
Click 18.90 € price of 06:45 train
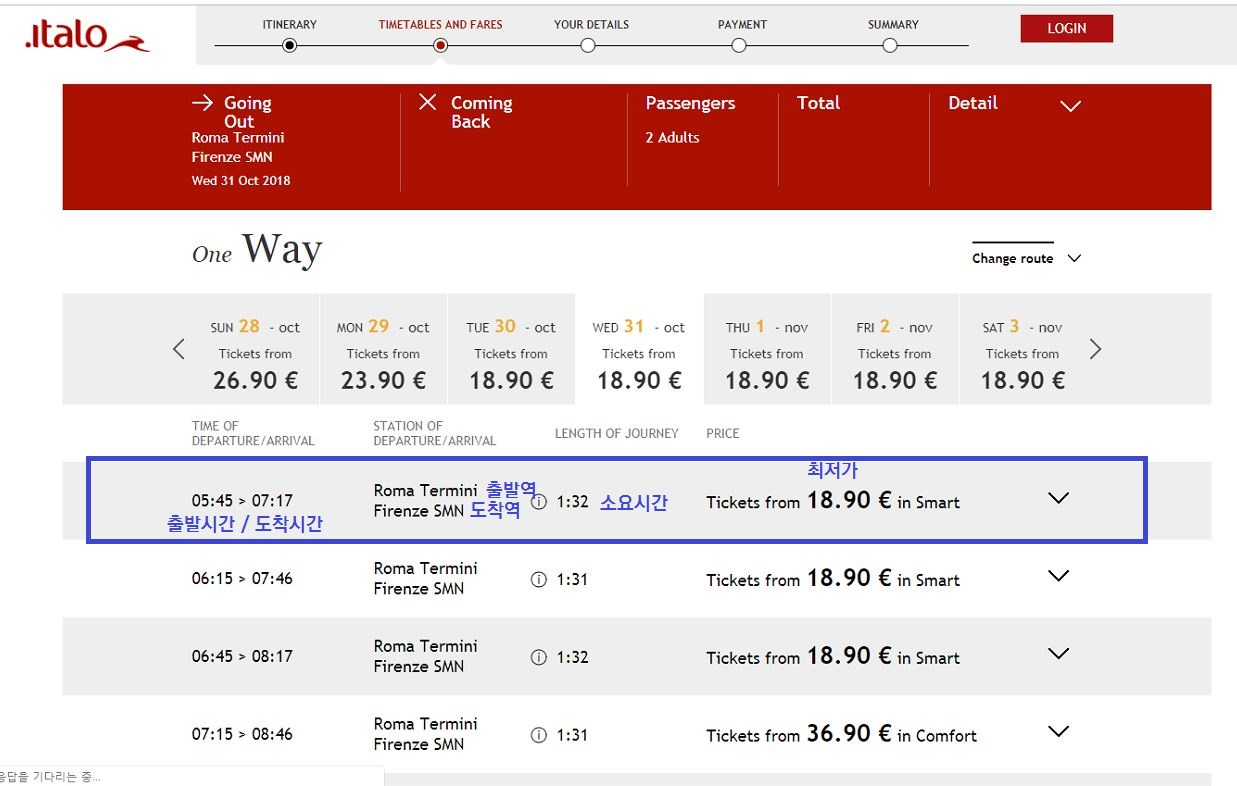point(848,656)
